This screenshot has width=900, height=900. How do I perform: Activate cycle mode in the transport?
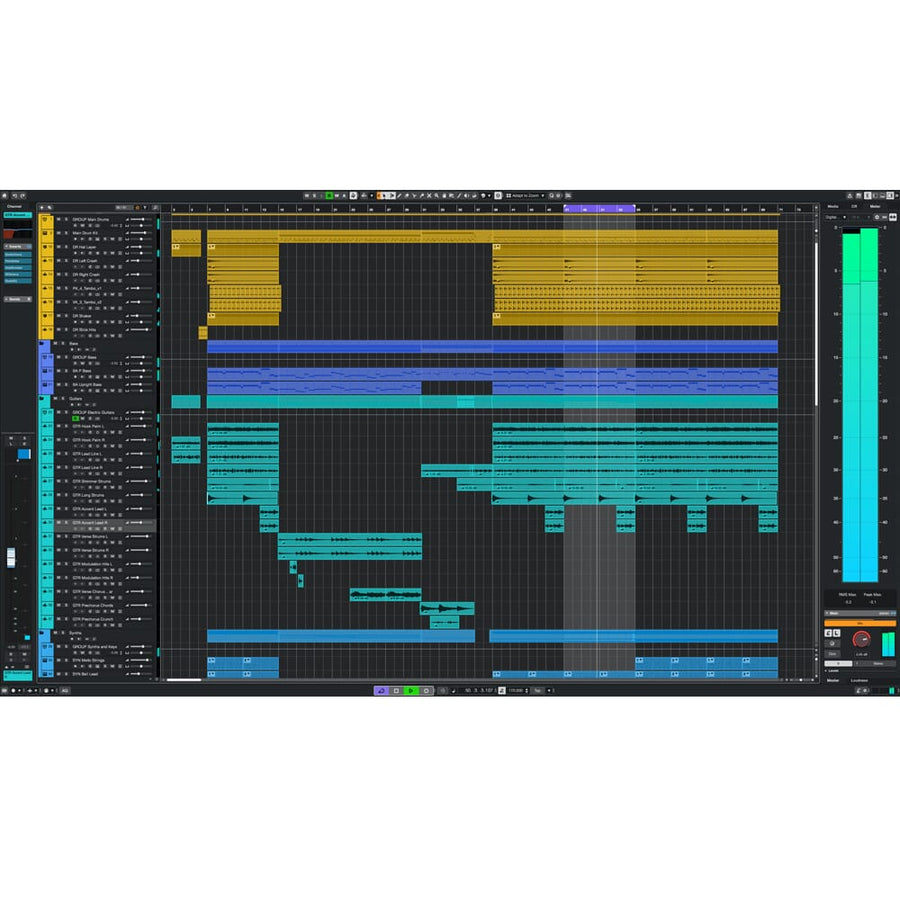[383, 690]
